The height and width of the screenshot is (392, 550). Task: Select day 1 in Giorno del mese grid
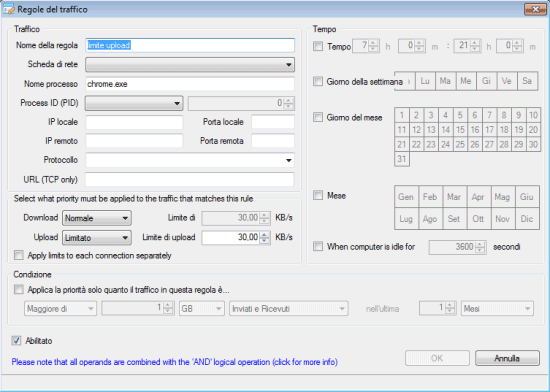(402, 115)
